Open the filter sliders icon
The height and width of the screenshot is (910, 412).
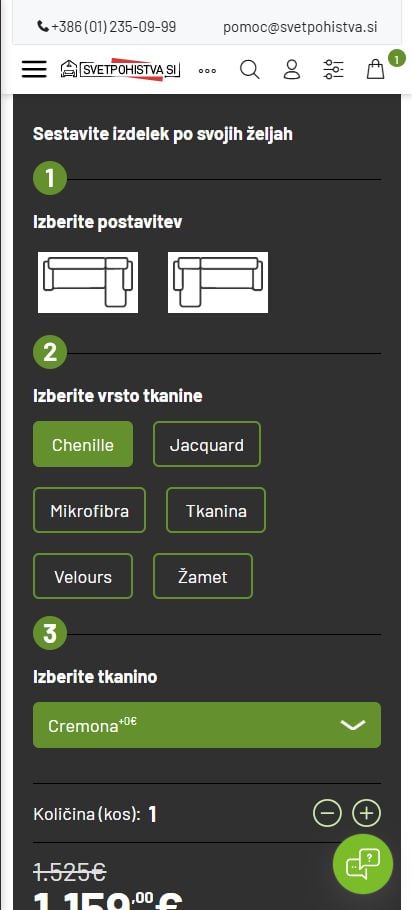click(334, 70)
